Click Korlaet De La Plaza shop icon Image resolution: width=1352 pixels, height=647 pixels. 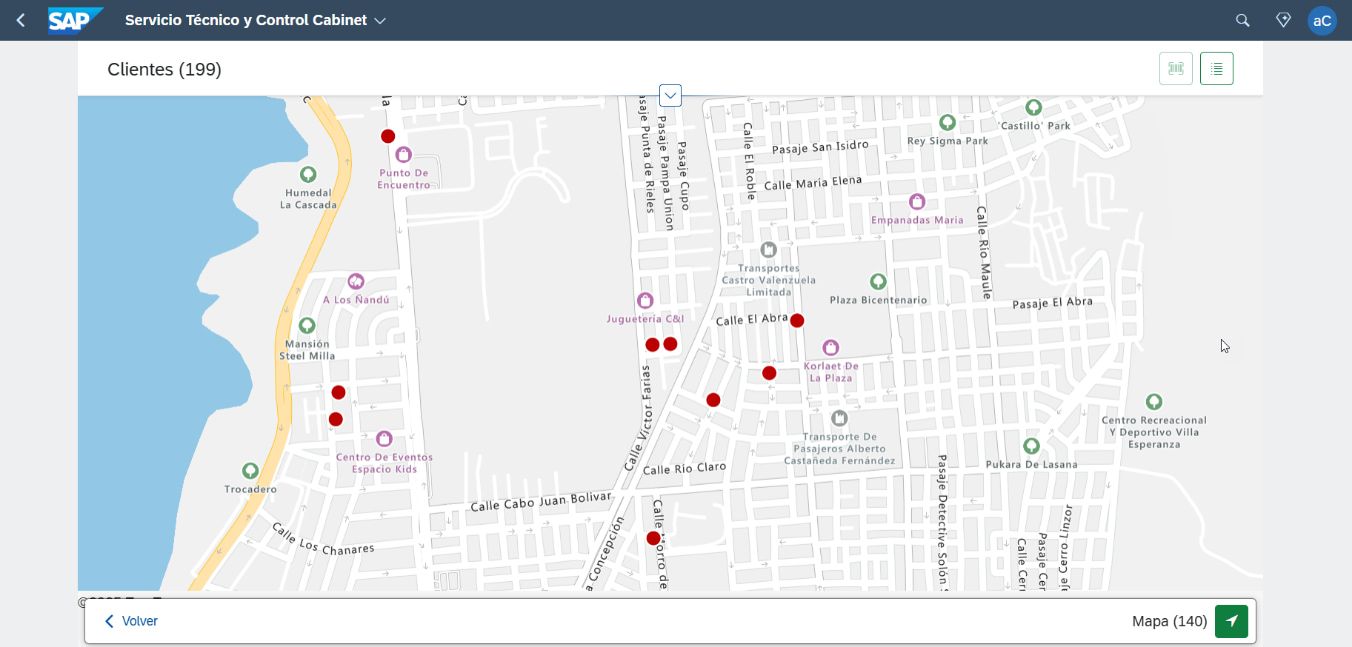(830, 348)
